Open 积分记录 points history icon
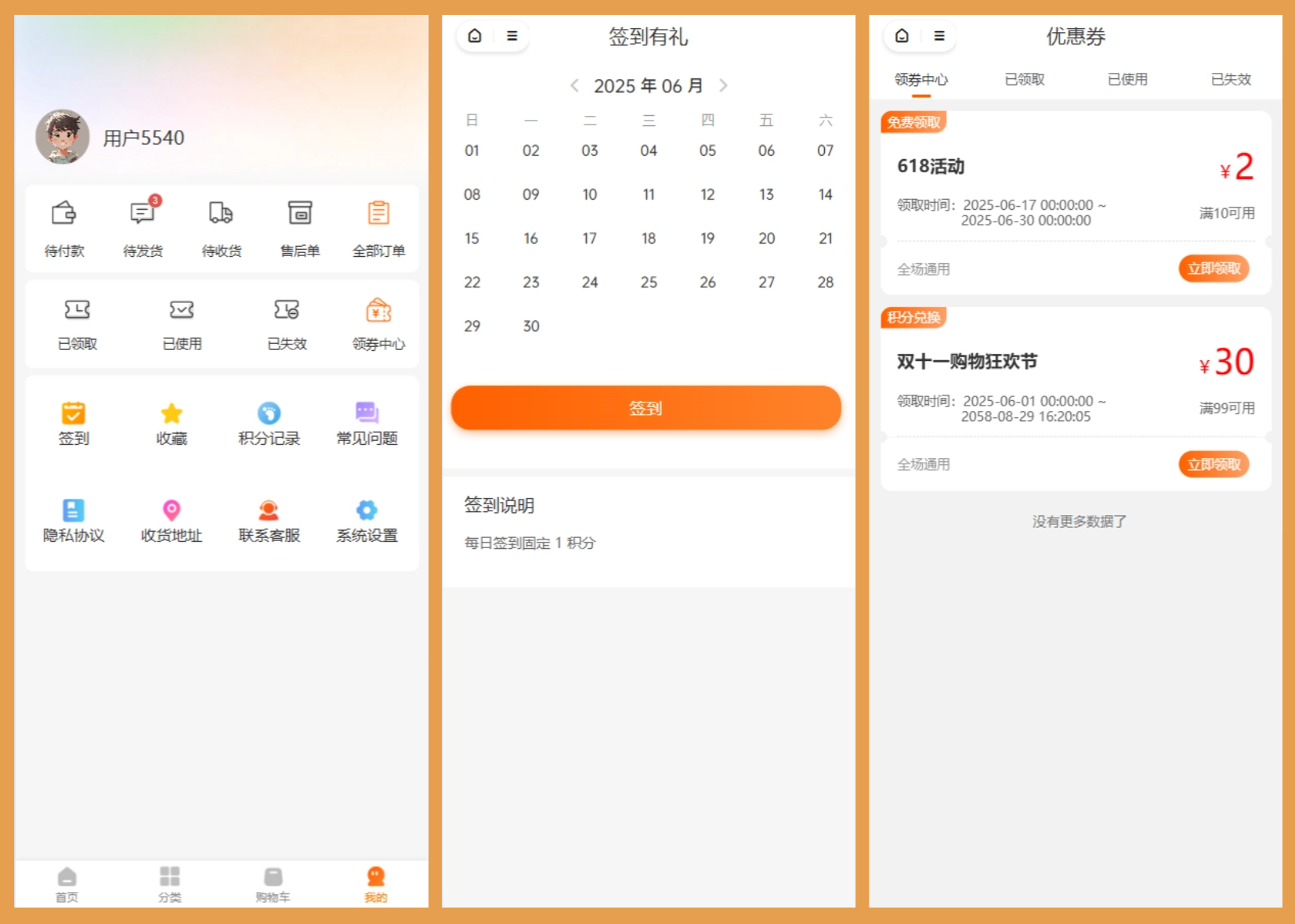This screenshot has width=1295, height=924. [269, 413]
